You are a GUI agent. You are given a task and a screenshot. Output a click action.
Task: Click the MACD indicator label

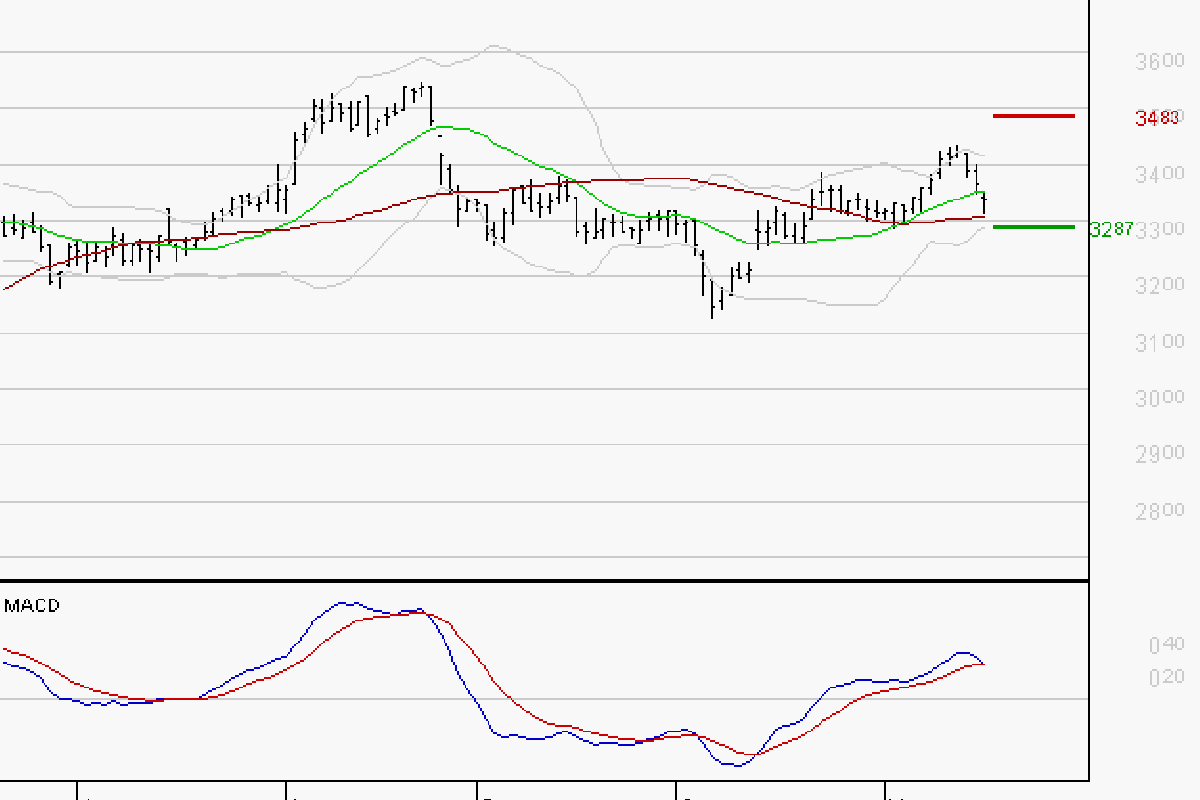pyautogui.click(x=32, y=605)
